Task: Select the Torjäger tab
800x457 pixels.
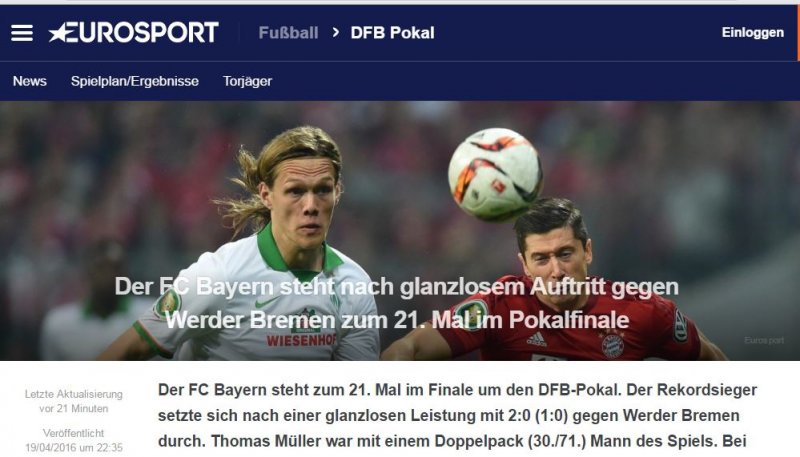Action: click(247, 81)
